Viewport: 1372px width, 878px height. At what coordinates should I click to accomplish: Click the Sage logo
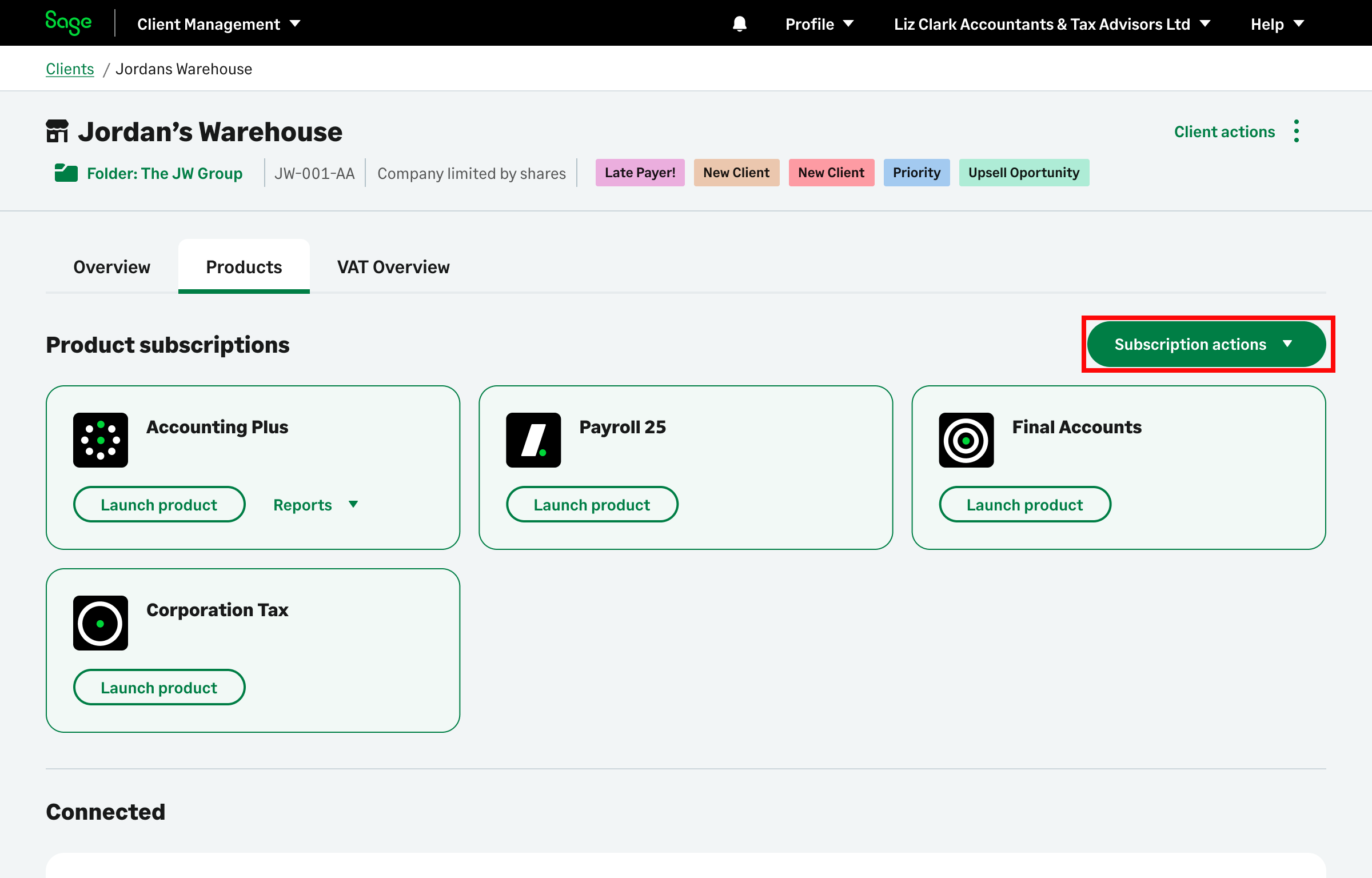pyautogui.click(x=68, y=23)
